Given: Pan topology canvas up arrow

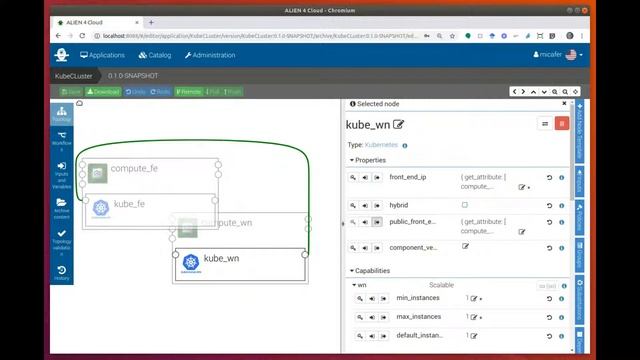Looking at the screenshot, I should [533, 92].
